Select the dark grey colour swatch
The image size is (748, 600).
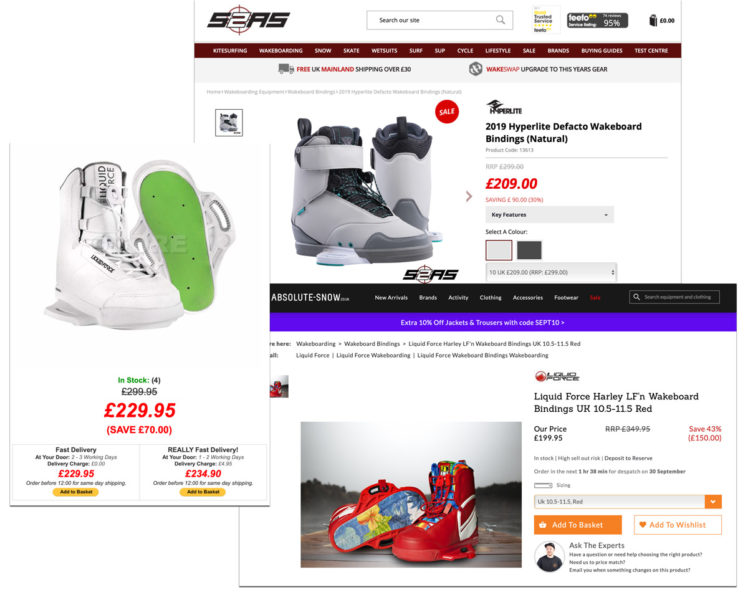[x=529, y=250]
